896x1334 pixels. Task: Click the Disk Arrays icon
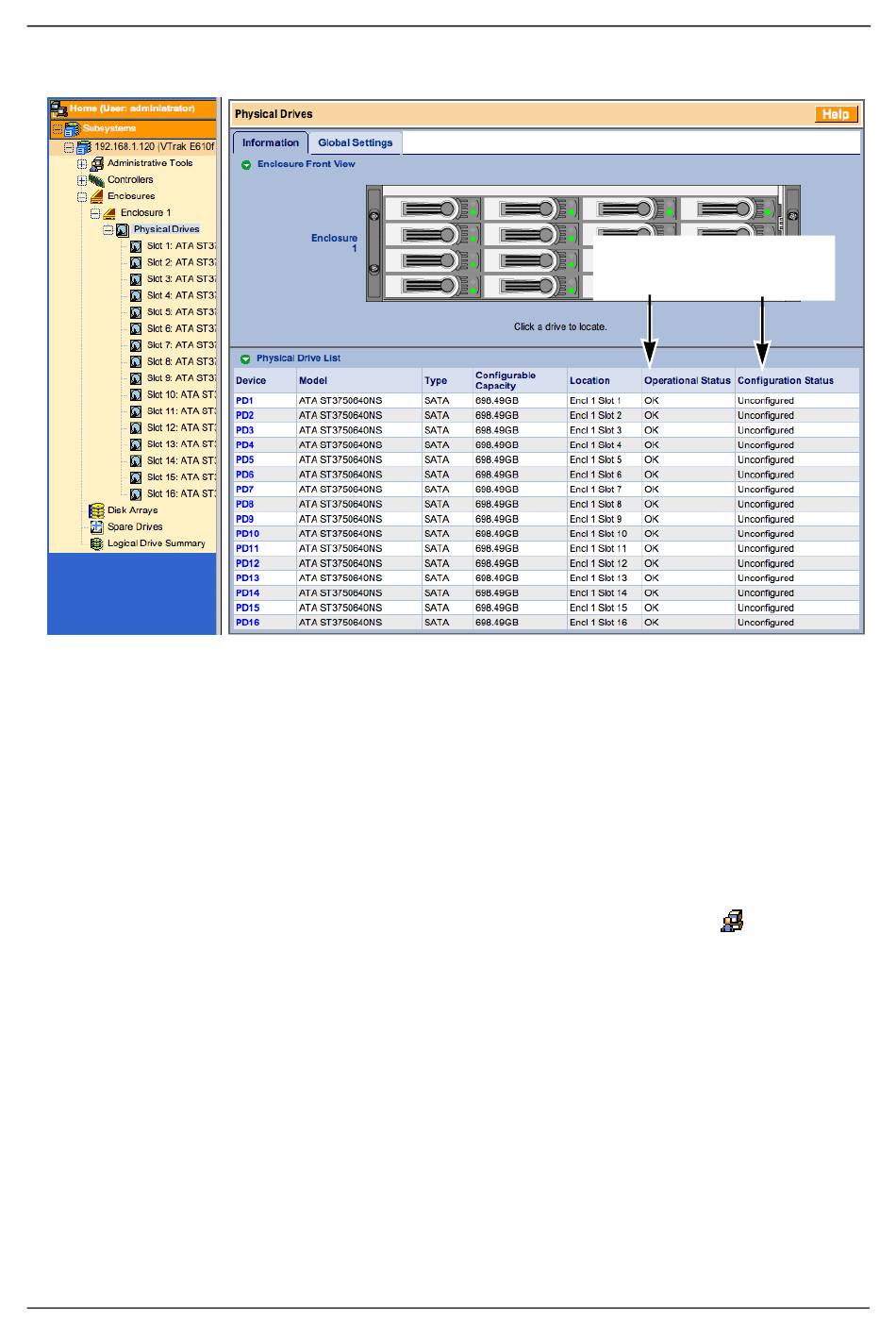click(x=96, y=510)
